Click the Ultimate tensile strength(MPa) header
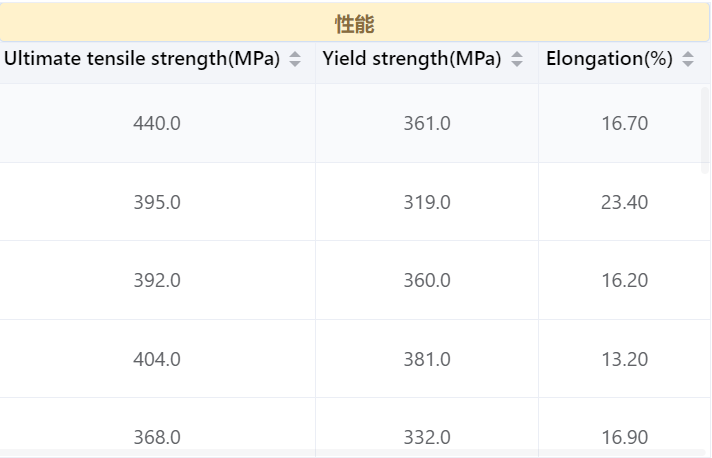 (x=142, y=59)
